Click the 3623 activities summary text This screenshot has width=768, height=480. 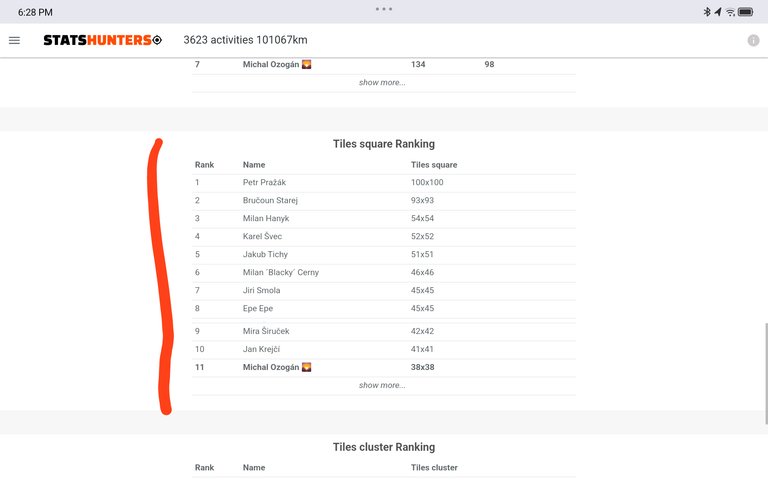245,40
